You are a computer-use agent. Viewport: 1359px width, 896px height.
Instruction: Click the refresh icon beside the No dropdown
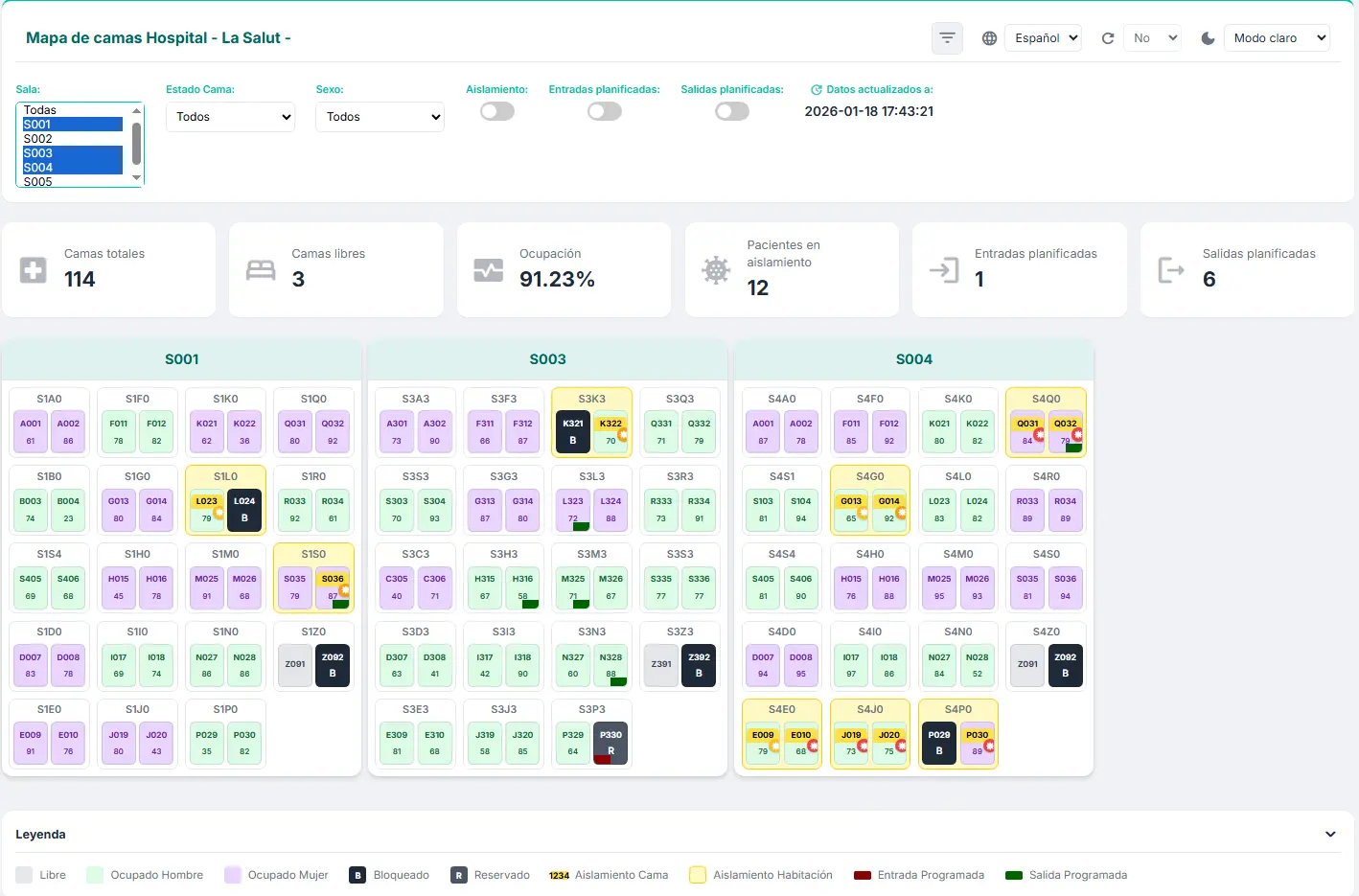click(x=1108, y=38)
